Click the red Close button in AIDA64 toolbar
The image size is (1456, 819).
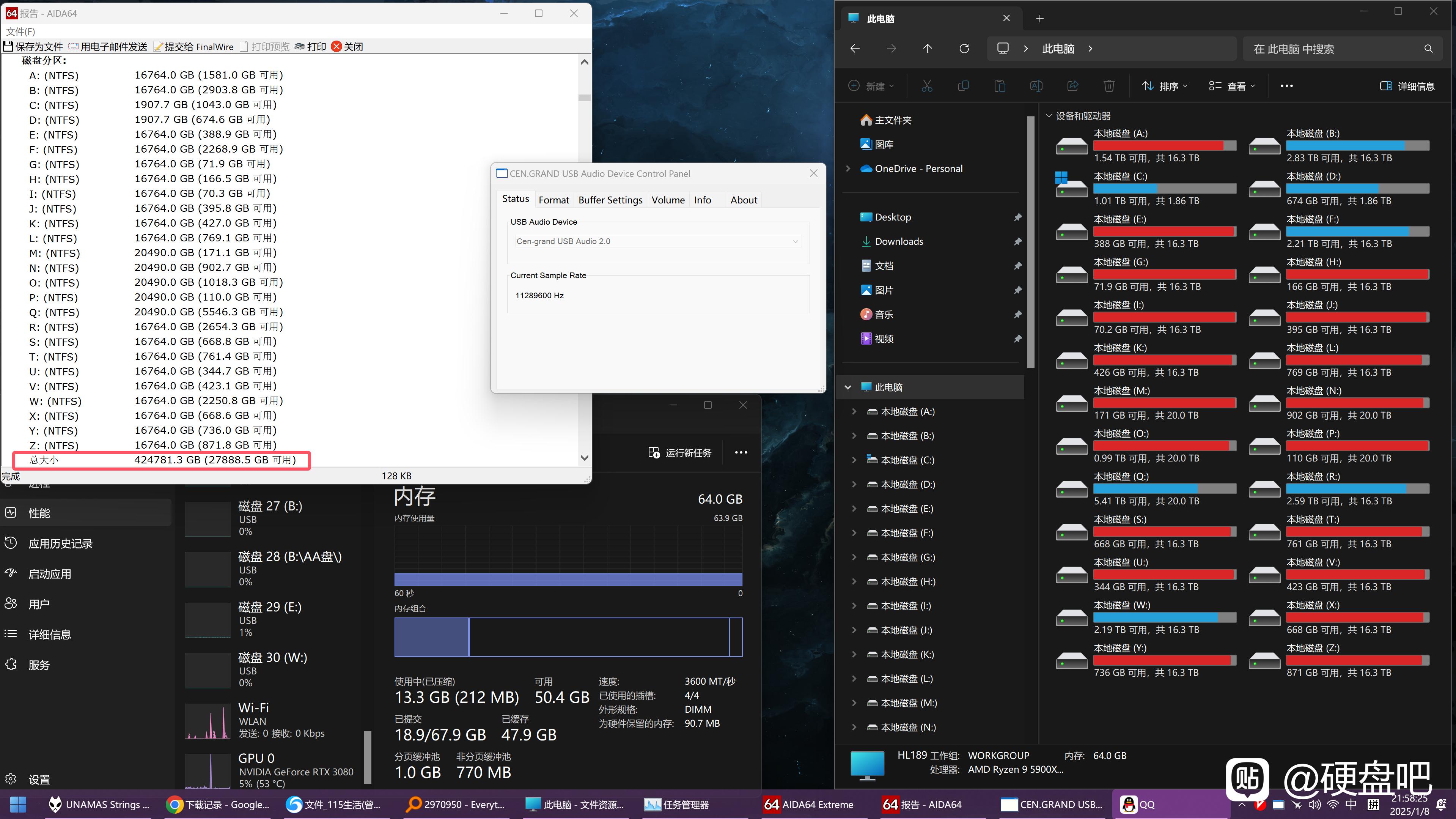(x=336, y=46)
